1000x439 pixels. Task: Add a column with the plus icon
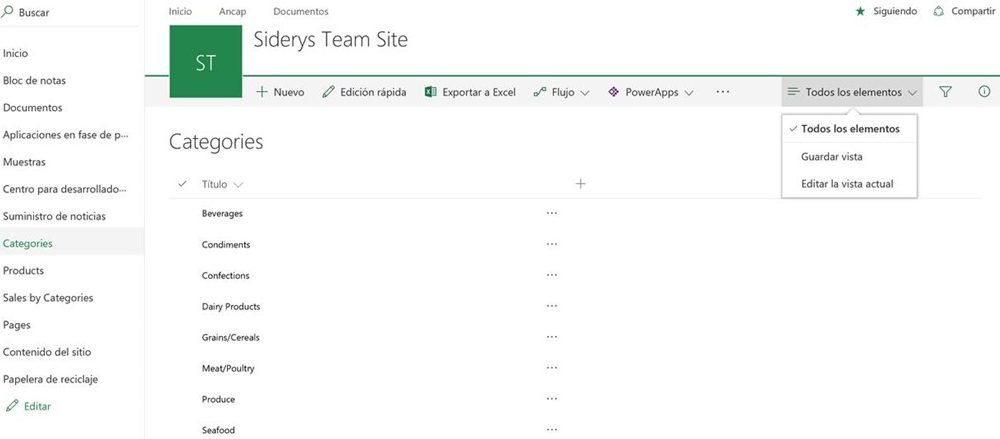pos(580,184)
